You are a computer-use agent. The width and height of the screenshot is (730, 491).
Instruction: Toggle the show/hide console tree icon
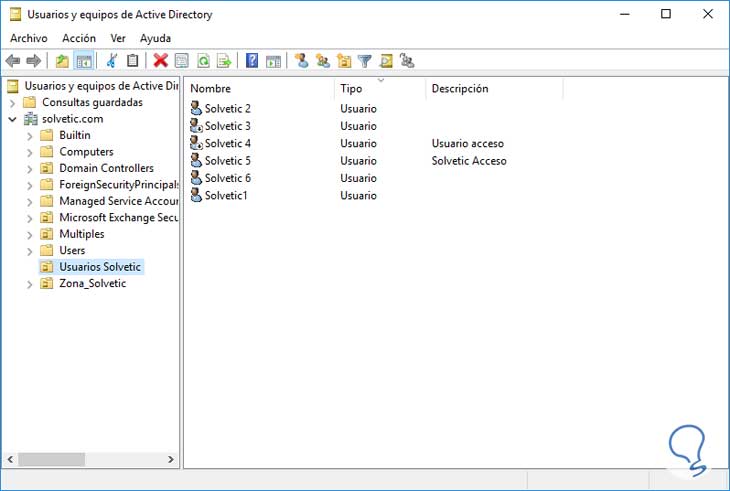(x=84, y=61)
